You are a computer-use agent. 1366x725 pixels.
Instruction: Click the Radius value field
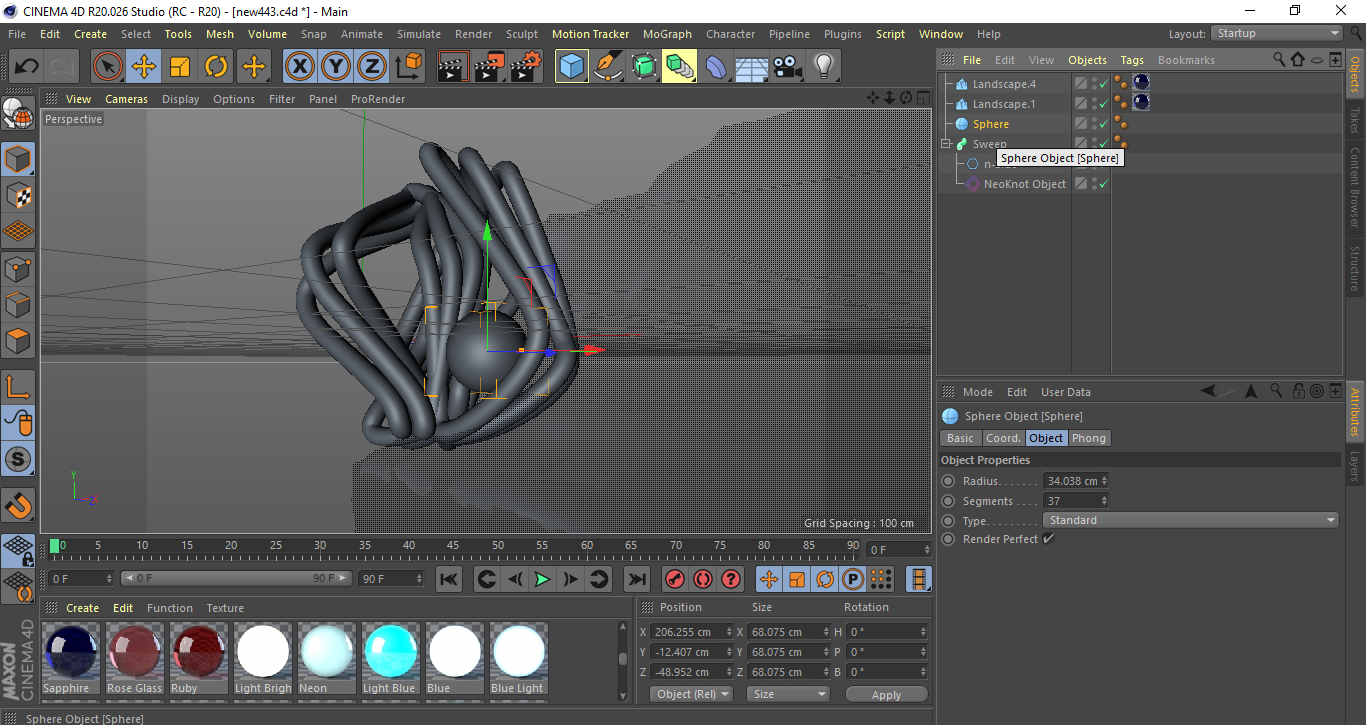pyautogui.click(x=1071, y=481)
